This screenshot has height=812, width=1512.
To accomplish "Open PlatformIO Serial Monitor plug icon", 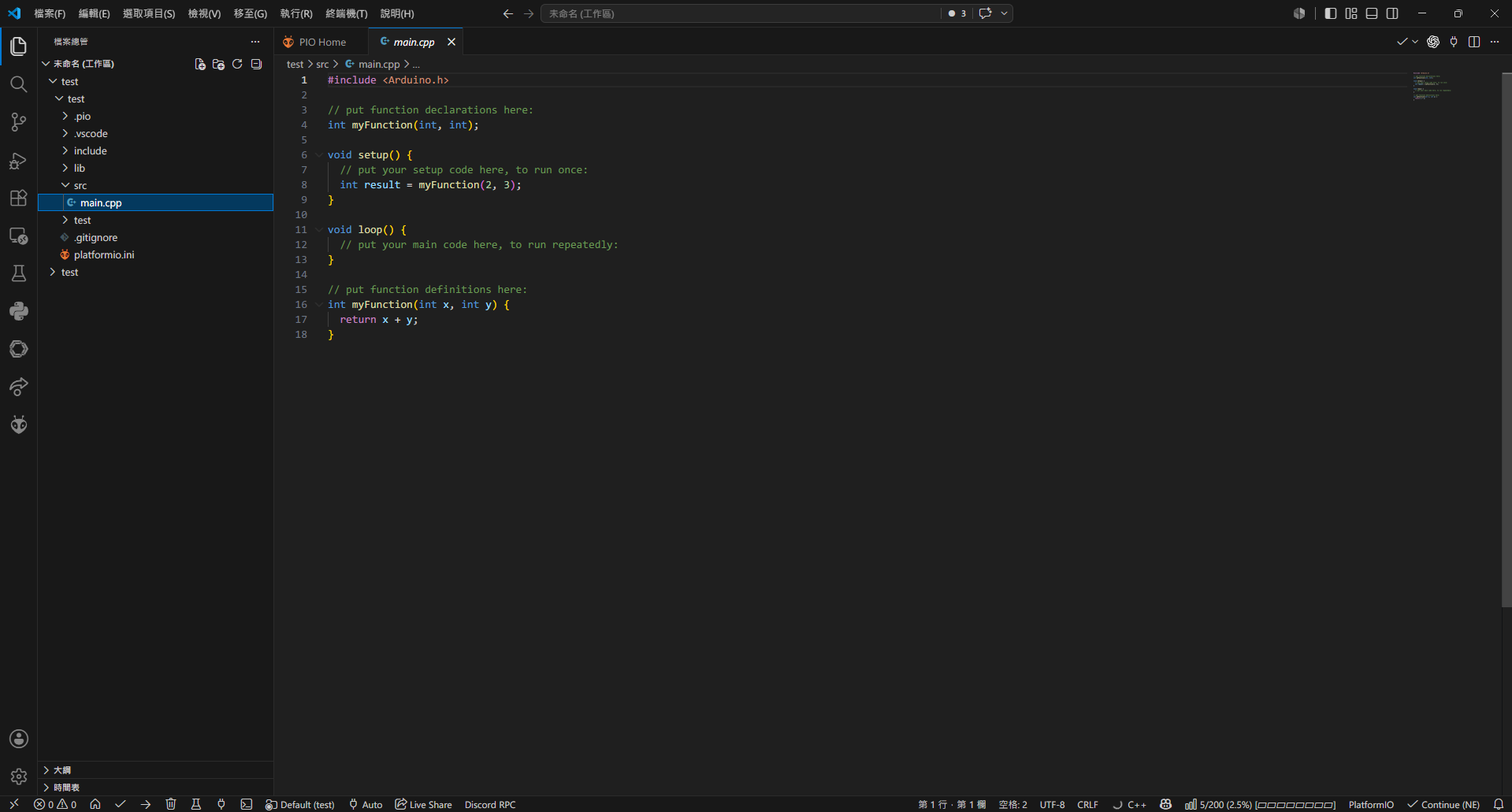I will [221, 804].
